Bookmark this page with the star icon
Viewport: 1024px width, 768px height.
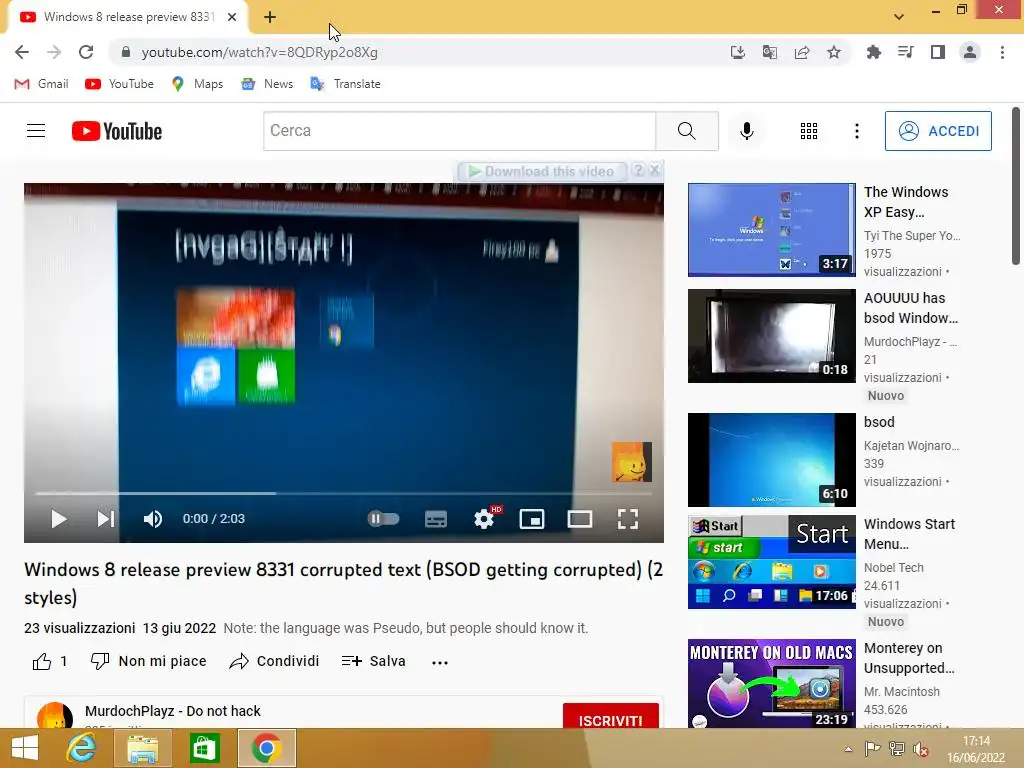[834, 52]
